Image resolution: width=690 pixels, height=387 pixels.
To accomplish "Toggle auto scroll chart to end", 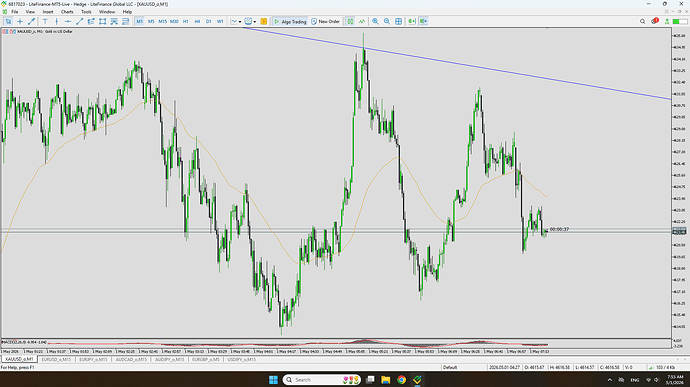I will [x=412, y=21].
